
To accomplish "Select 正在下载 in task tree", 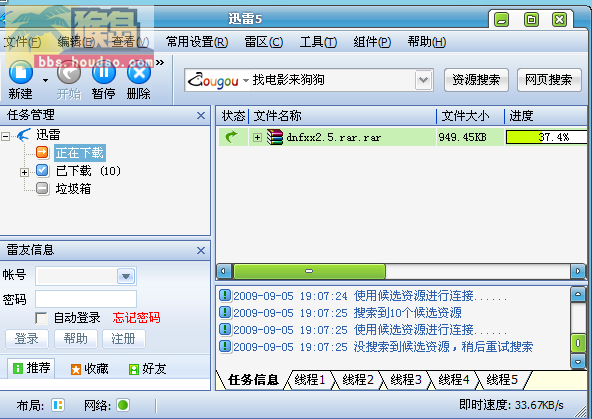I will [x=80, y=153].
